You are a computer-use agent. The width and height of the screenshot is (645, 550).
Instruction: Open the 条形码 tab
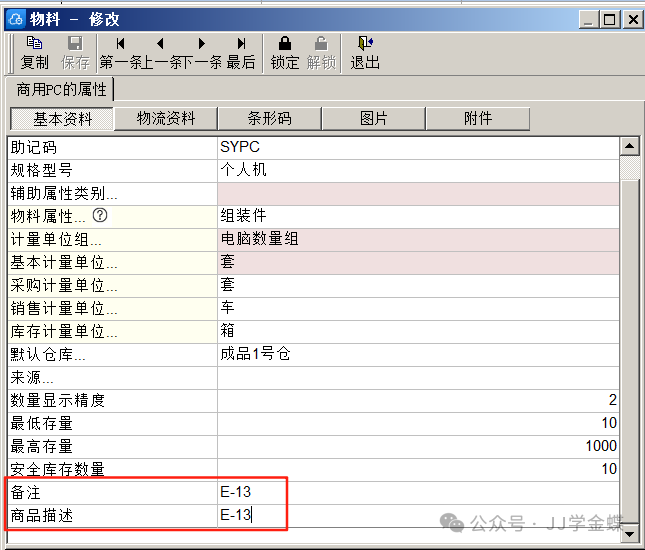coord(269,118)
